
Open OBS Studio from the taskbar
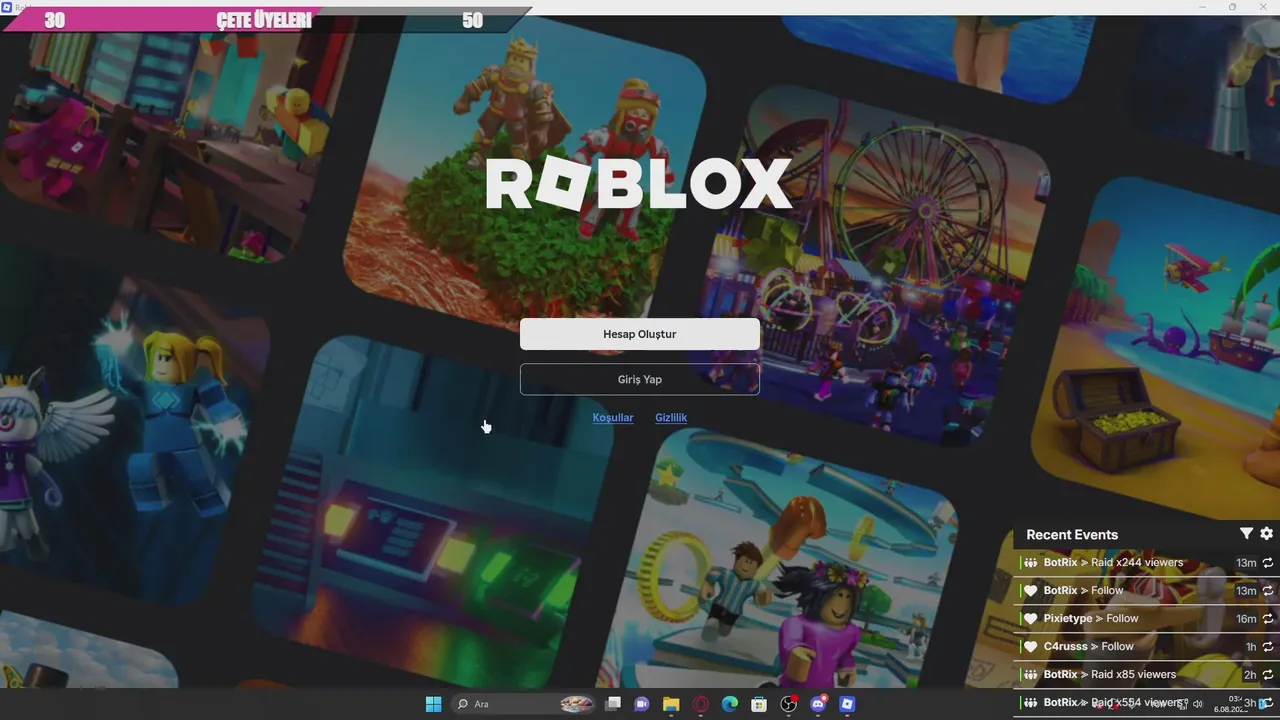pyautogui.click(x=789, y=704)
